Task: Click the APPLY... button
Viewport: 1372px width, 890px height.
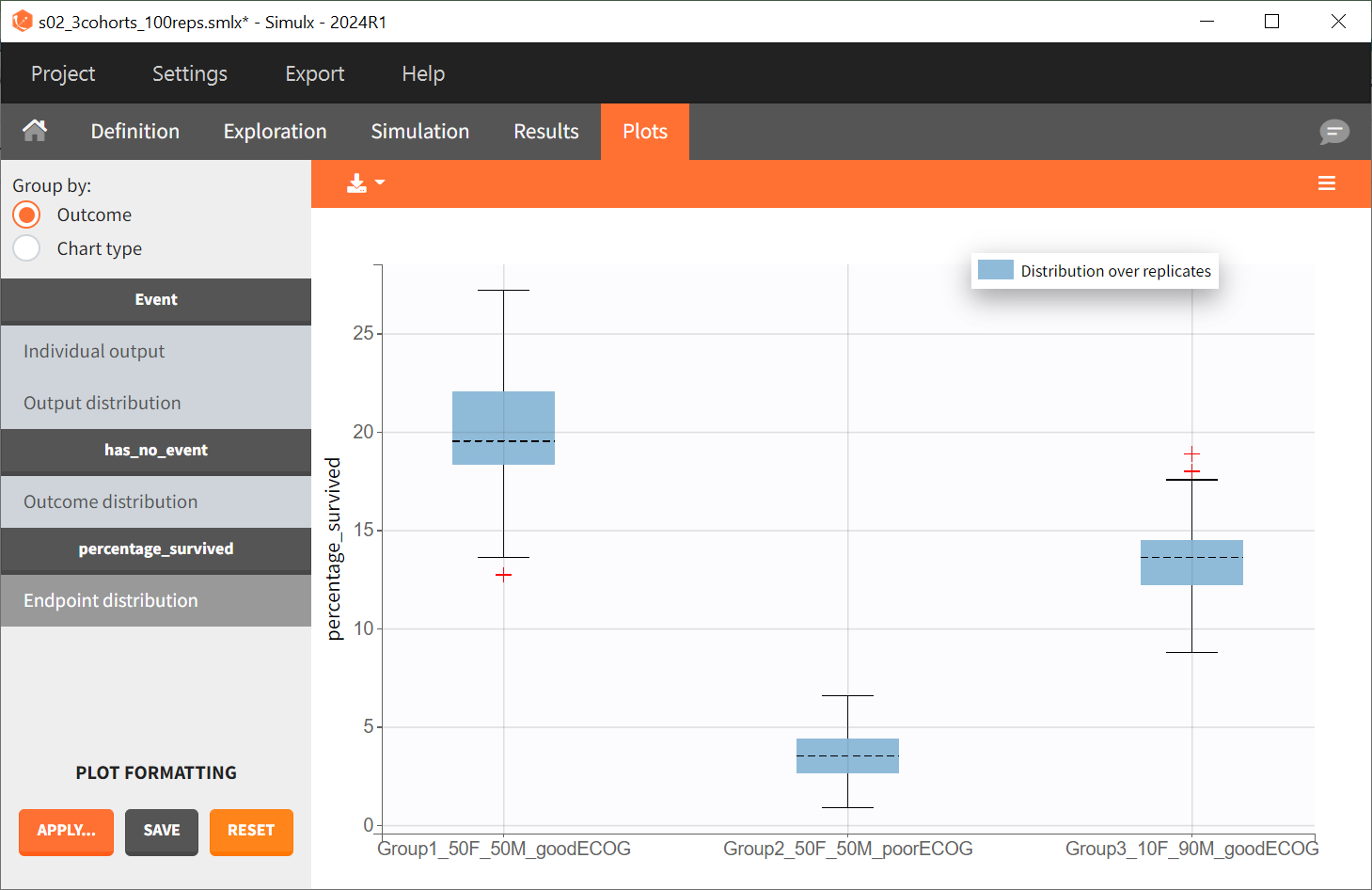Action: (66, 831)
